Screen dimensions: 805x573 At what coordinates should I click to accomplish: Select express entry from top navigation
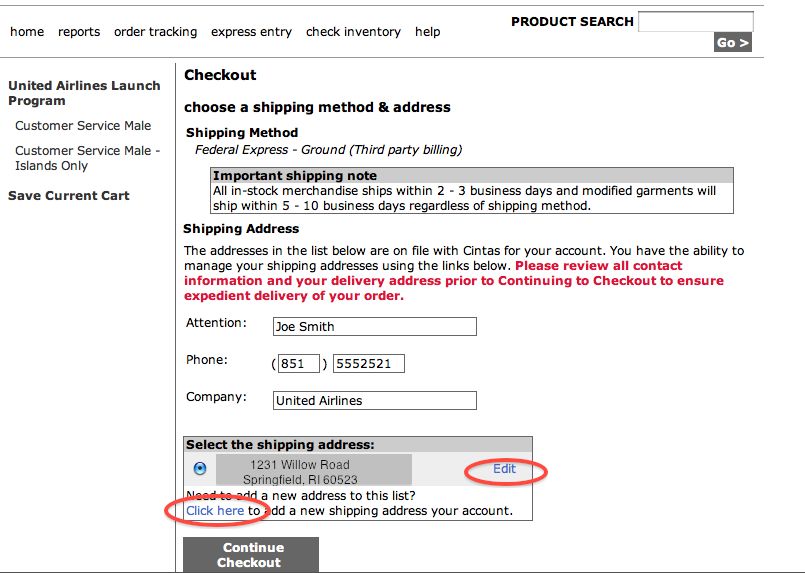[251, 32]
